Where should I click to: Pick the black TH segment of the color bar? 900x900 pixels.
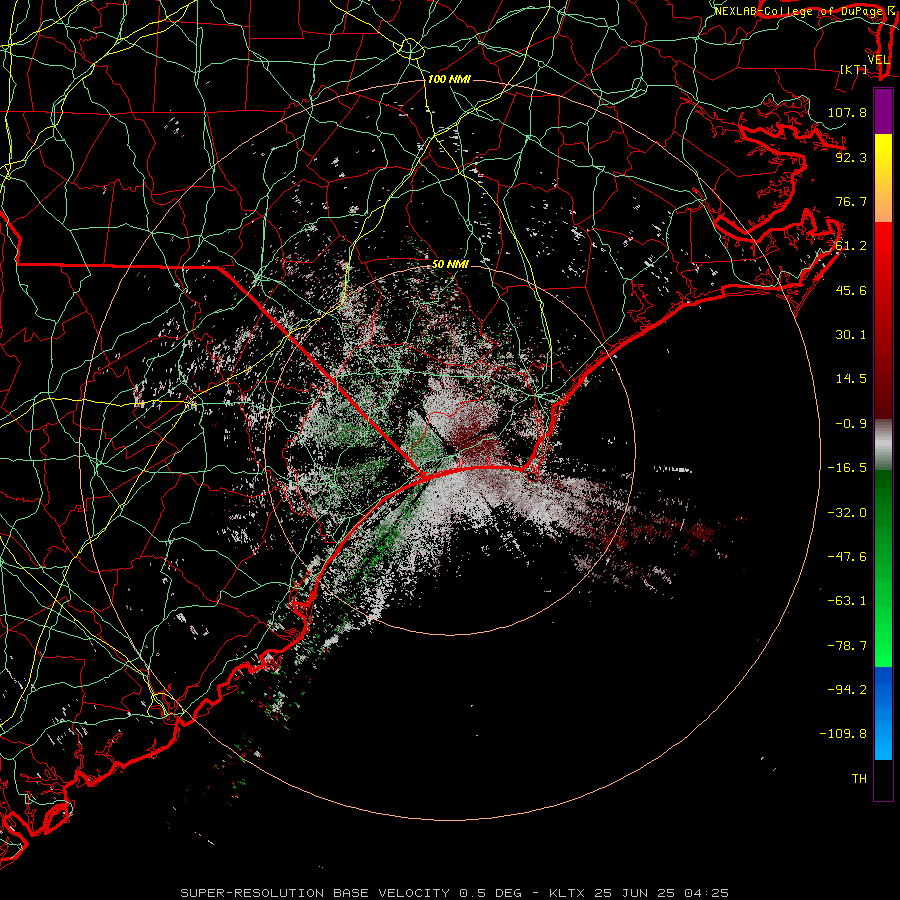point(883,779)
